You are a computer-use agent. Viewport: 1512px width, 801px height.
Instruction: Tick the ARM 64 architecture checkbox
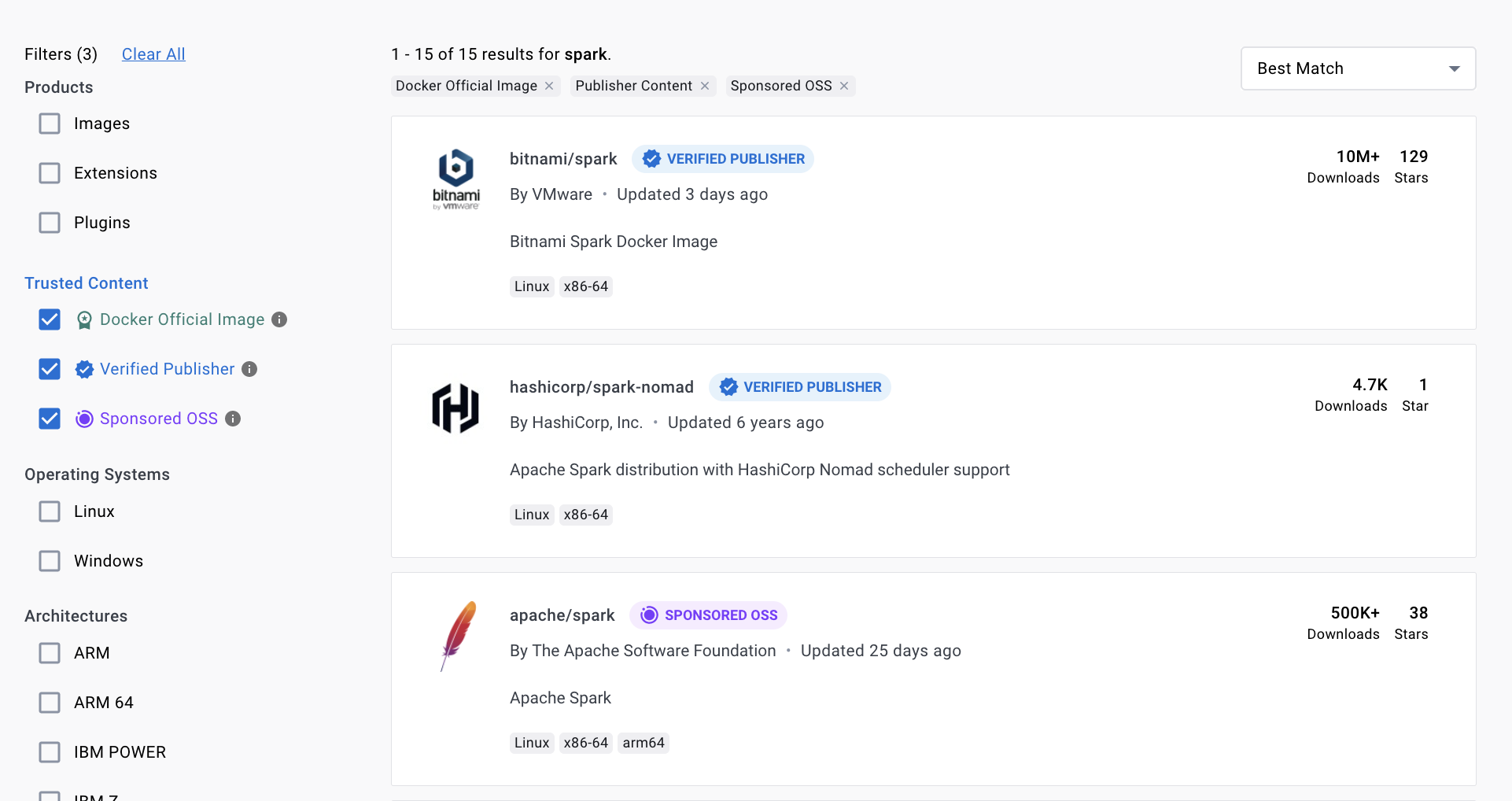(x=50, y=703)
